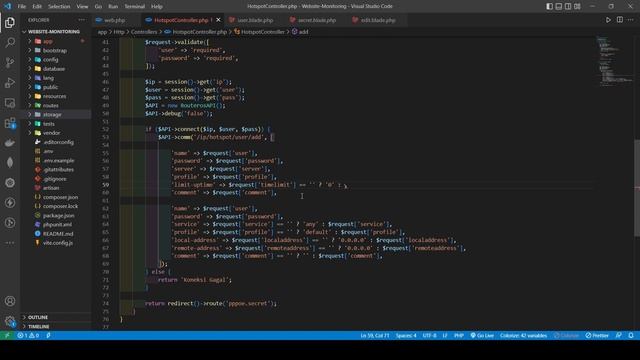This screenshot has width=640, height=360.
Task: Open vite.config.js in the explorer
Action: click(58, 243)
